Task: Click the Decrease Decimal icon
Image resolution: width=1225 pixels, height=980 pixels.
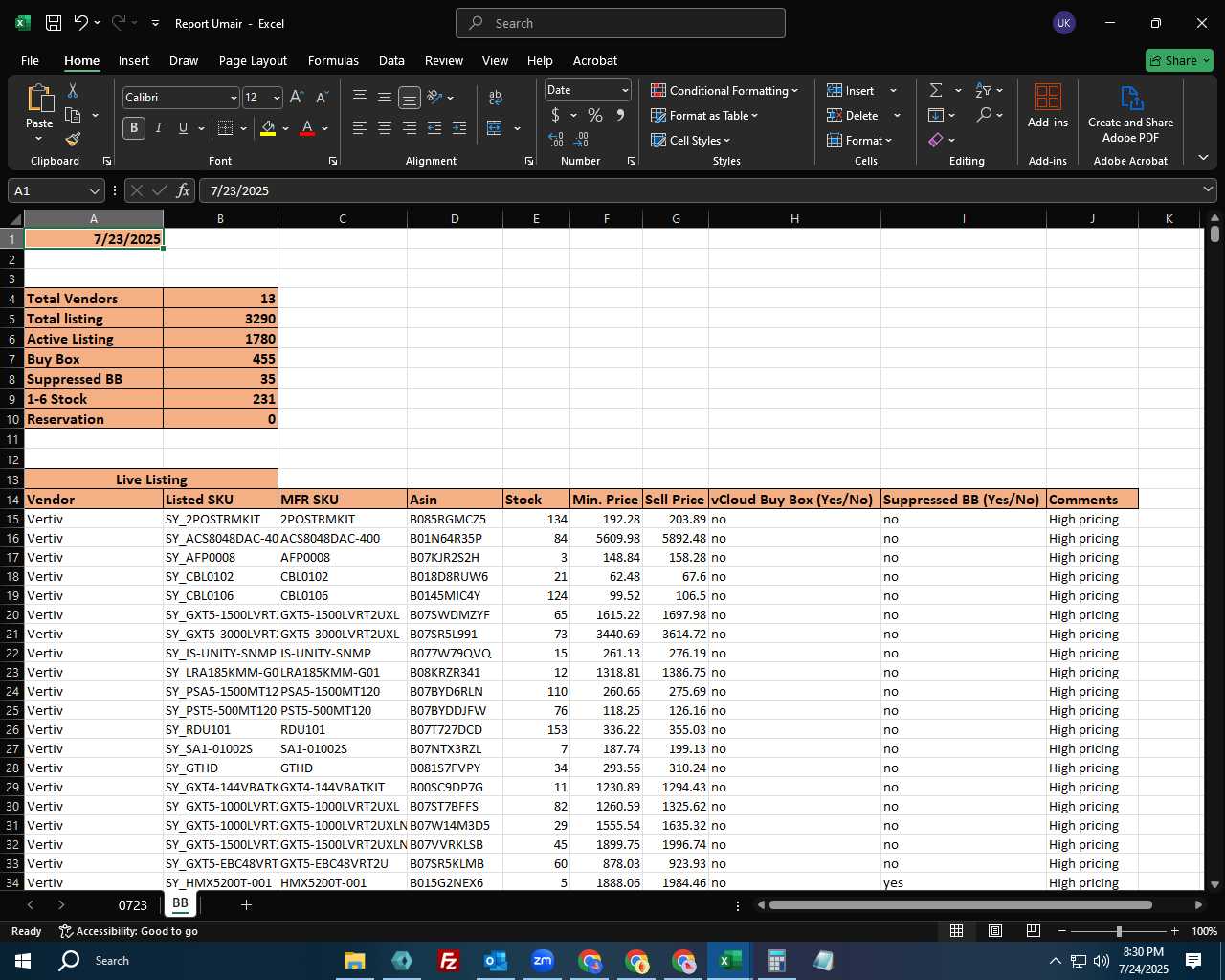Action: (581, 140)
